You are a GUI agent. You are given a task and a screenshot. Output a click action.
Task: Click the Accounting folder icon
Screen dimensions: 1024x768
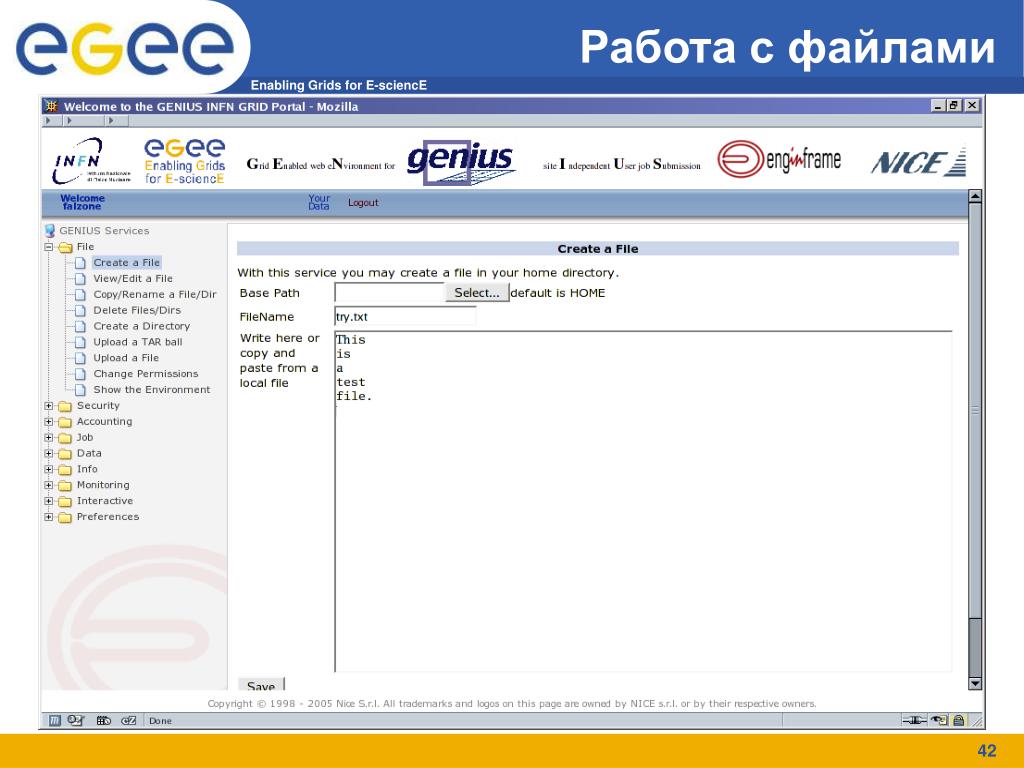click(65, 422)
